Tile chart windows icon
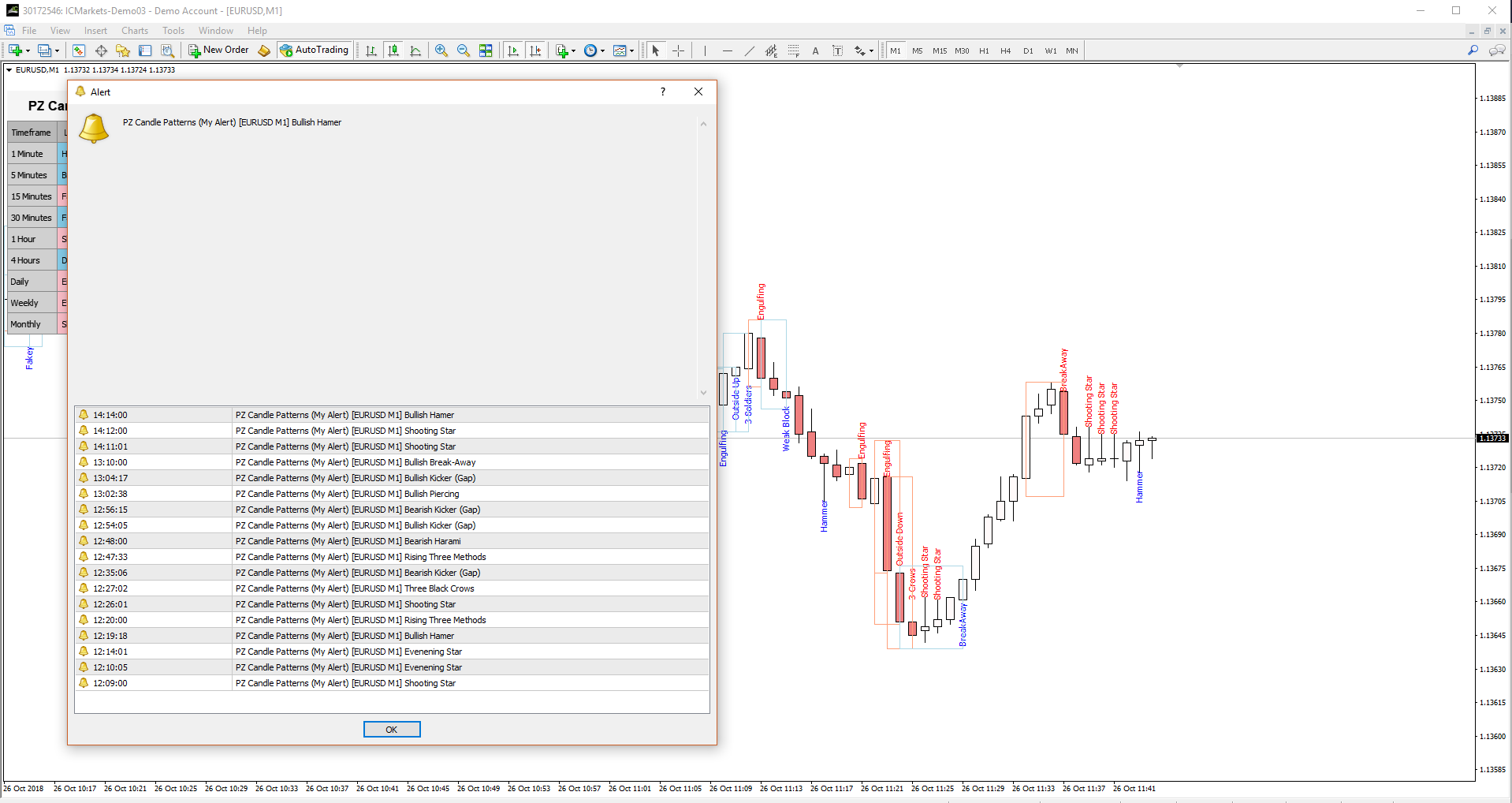This screenshot has width=1512, height=803. [x=486, y=50]
